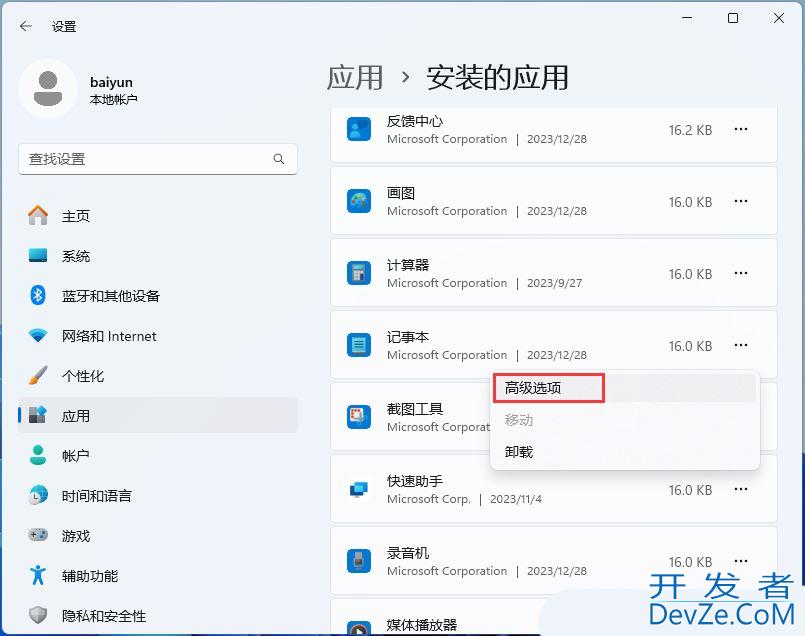
Task: Open the 辅助功能 accessibility icon
Action: [x=38, y=575]
